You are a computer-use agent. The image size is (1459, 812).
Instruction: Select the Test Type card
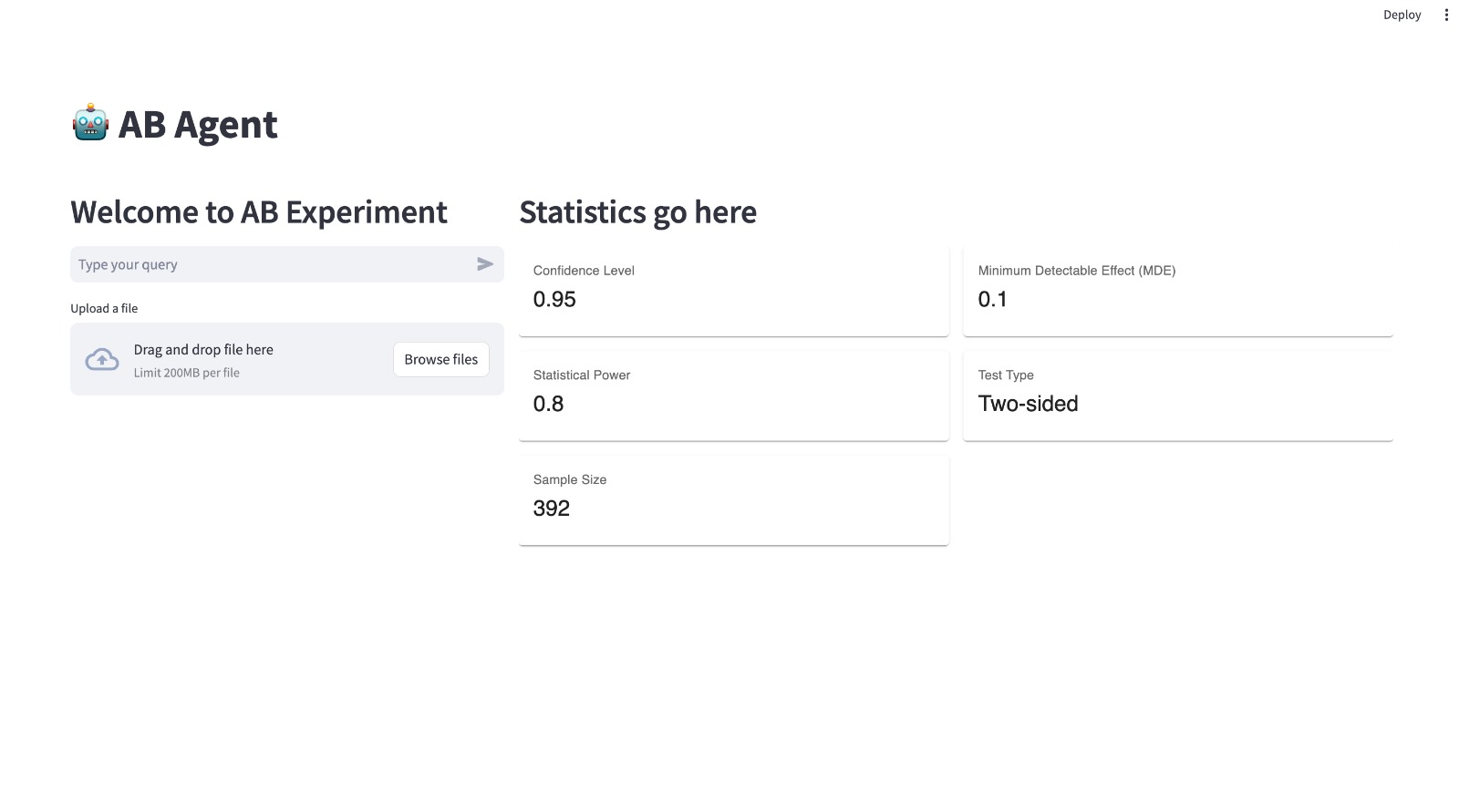[x=1177, y=396]
